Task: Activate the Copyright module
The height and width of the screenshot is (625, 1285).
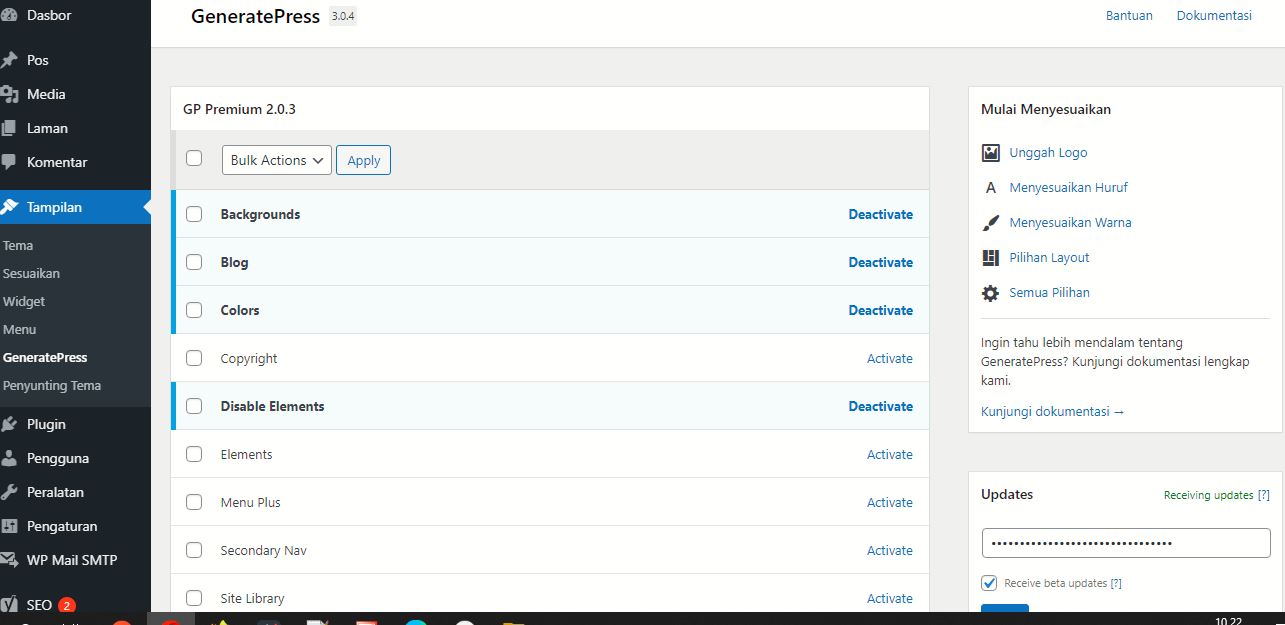Action: (x=890, y=358)
